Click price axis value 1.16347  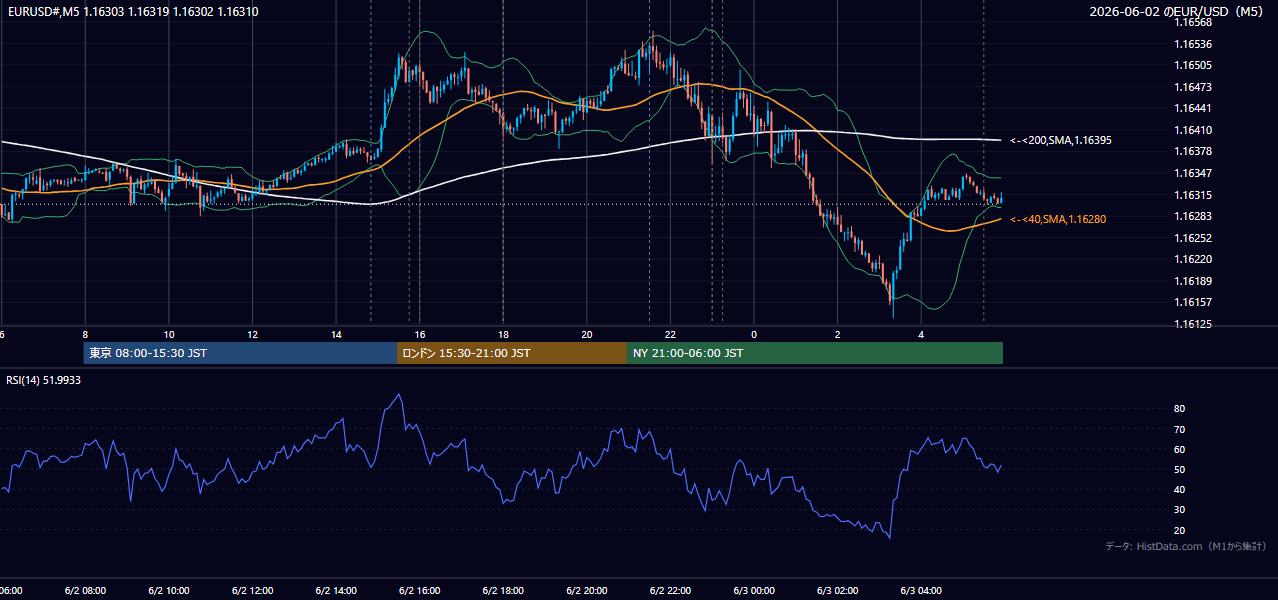[1192, 173]
